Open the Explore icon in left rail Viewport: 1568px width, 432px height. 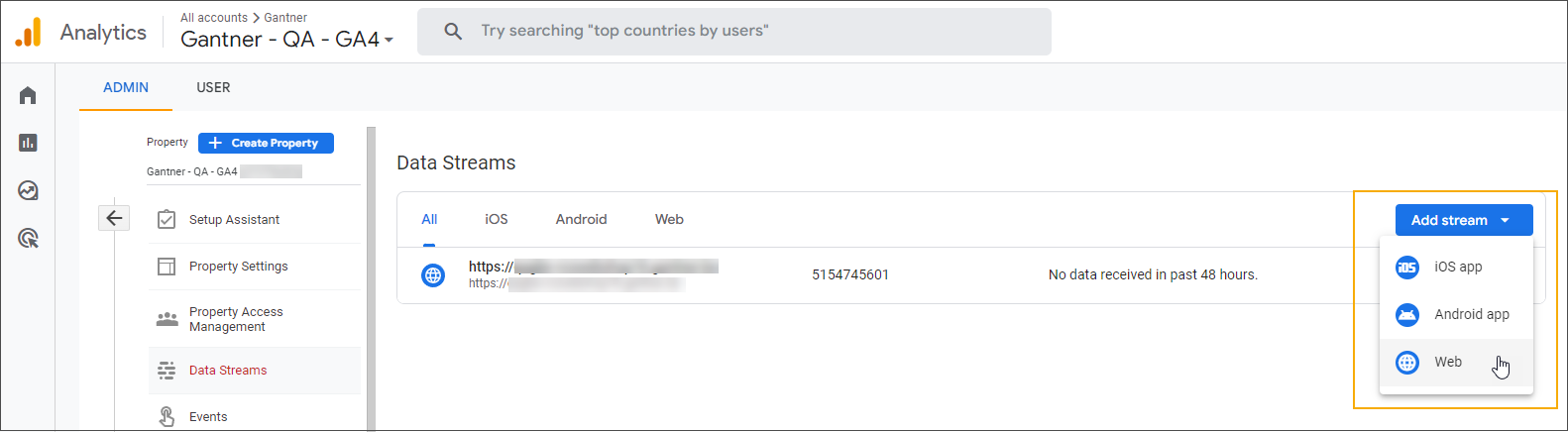pyautogui.click(x=28, y=190)
